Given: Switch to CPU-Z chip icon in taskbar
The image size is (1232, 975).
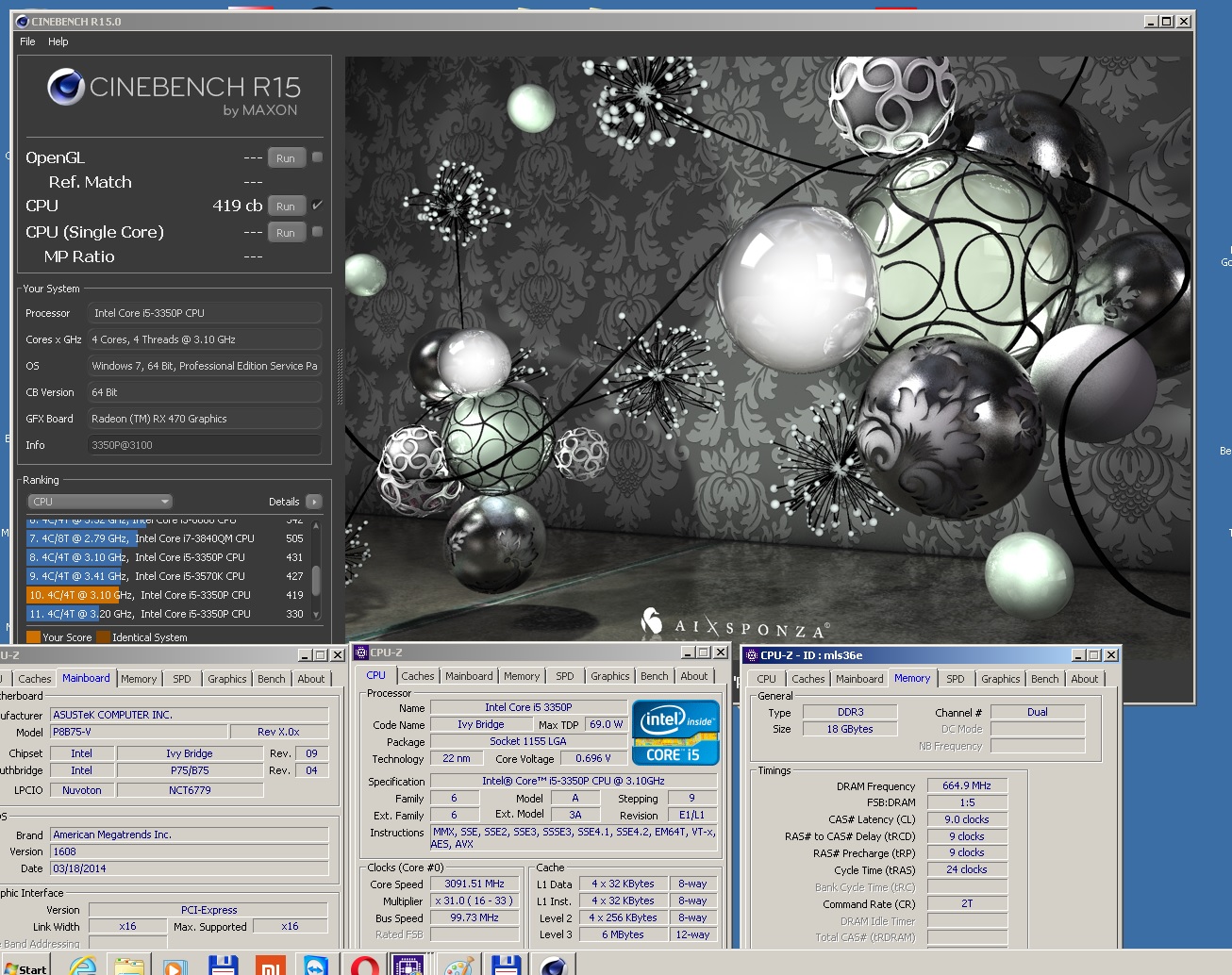Looking at the screenshot, I should pyautogui.click(x=408, y=966).
